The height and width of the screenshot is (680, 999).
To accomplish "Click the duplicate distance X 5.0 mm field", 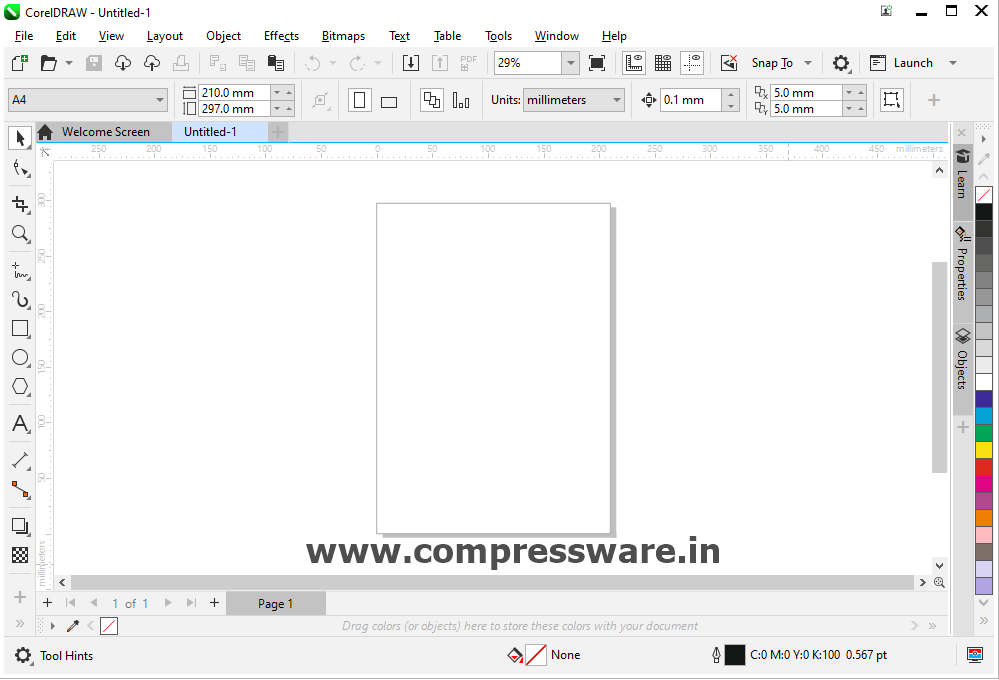I will (806, 92).
